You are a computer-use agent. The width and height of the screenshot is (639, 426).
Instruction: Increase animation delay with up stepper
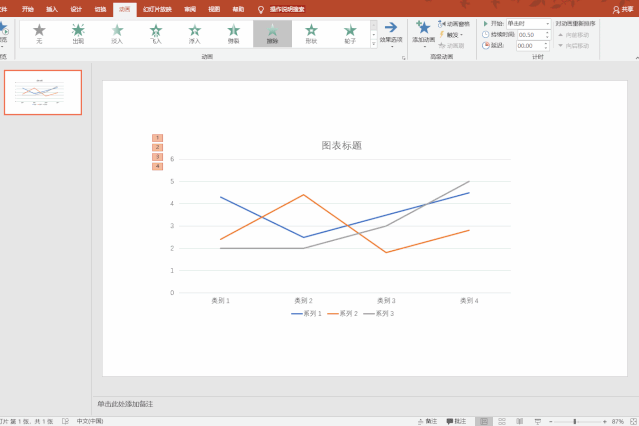tap(546, 44)
